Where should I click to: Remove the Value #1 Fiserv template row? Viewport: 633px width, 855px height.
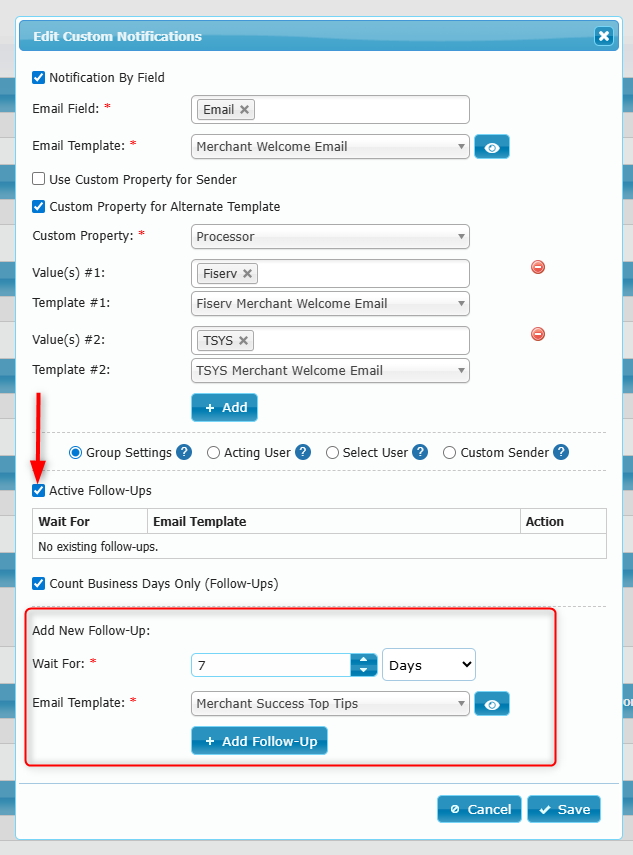point(538,267)
